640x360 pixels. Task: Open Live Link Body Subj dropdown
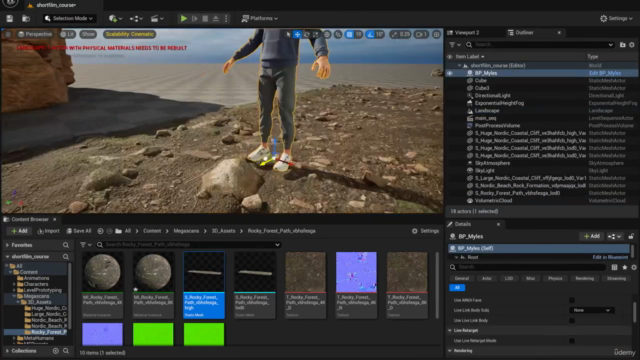(591, 310)
